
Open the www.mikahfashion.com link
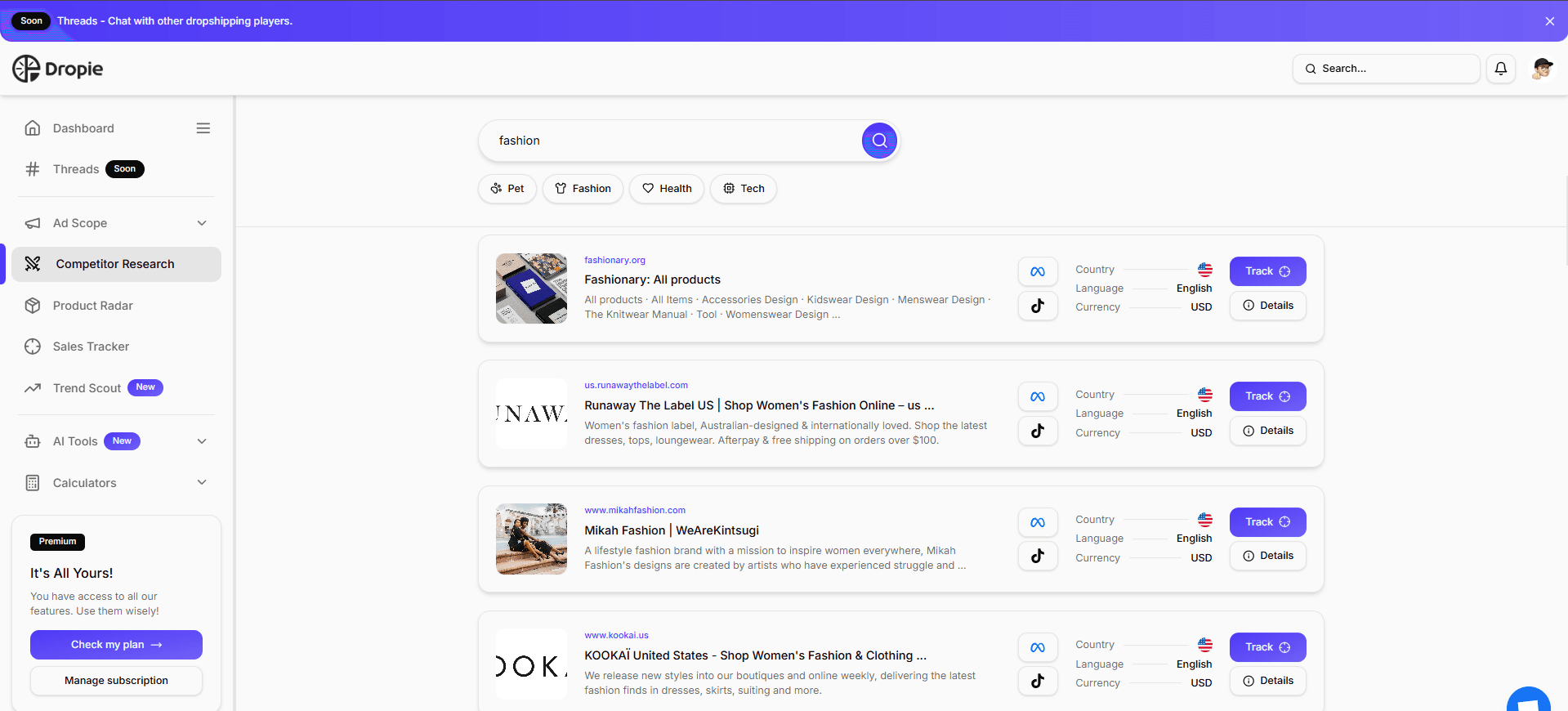coord(635,510)
